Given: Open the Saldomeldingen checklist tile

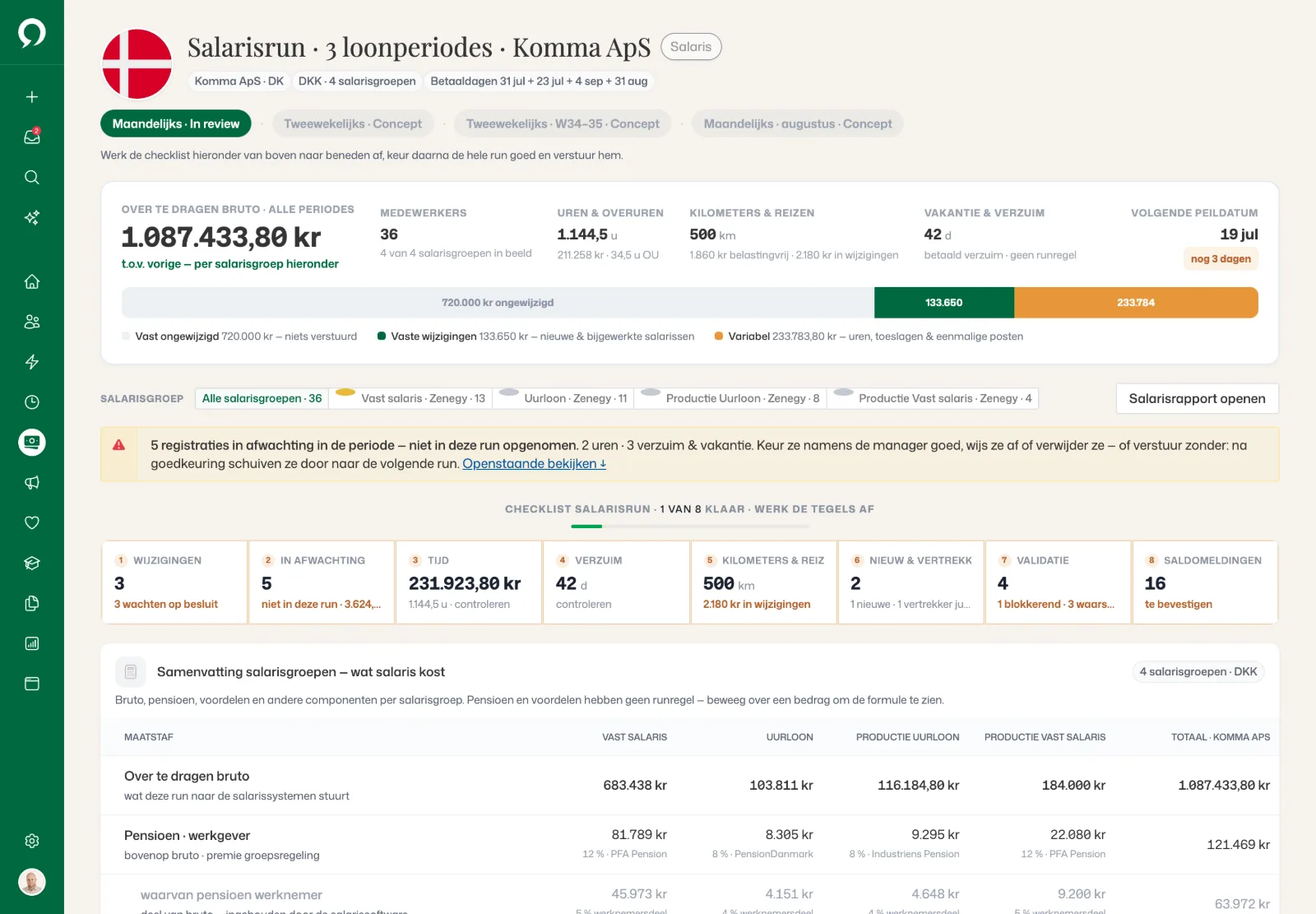Looking at the screenshot, I should coord(1205,582).
